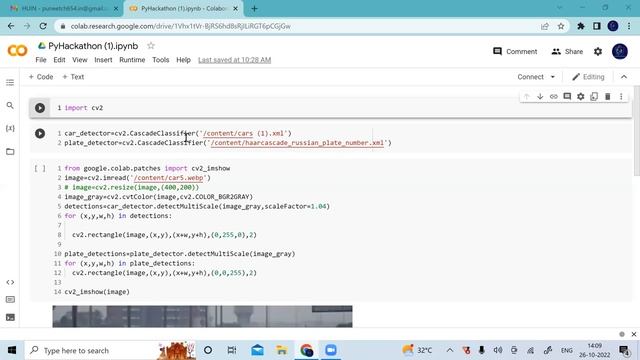Open the Help menu

pos(184,60)
